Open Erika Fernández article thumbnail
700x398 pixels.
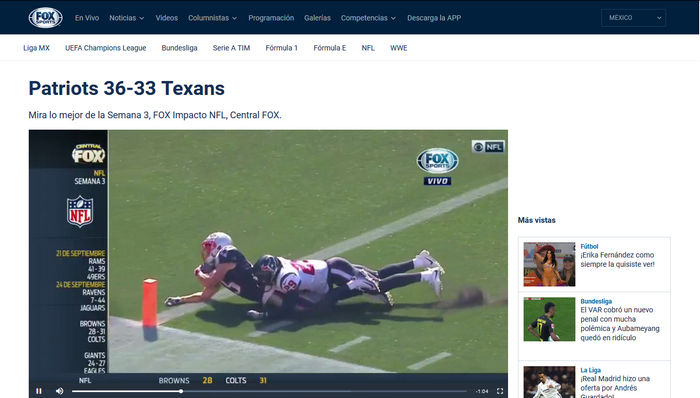tap(549, 264)
